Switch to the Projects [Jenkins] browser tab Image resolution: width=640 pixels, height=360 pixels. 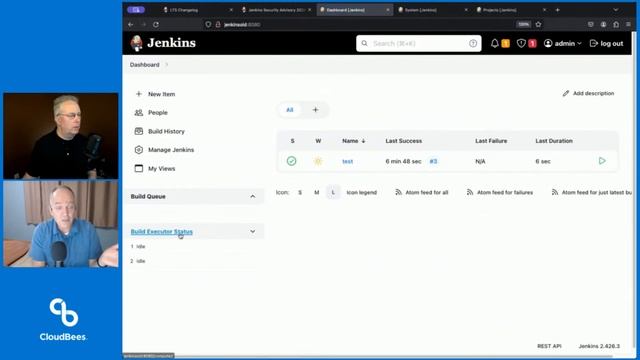click(x=510, y=10)
